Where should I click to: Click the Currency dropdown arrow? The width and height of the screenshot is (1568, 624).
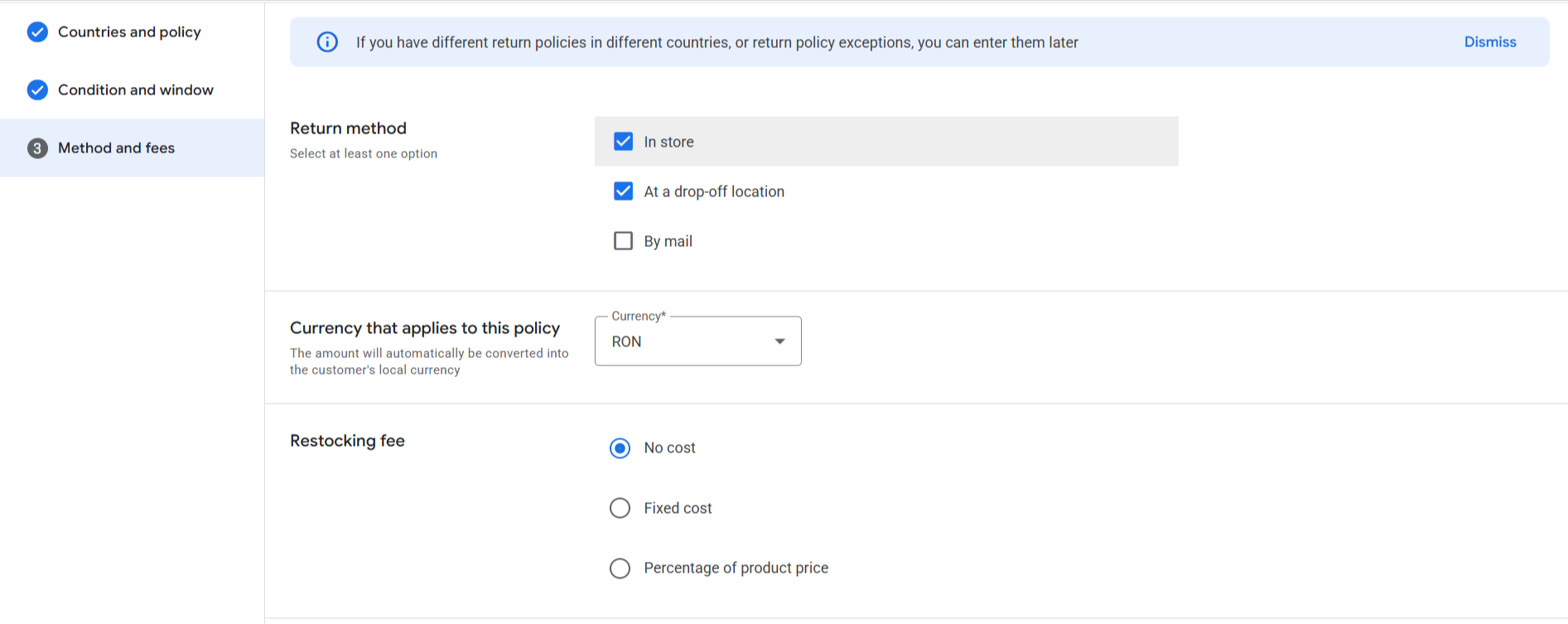click(x=779, y=341)
